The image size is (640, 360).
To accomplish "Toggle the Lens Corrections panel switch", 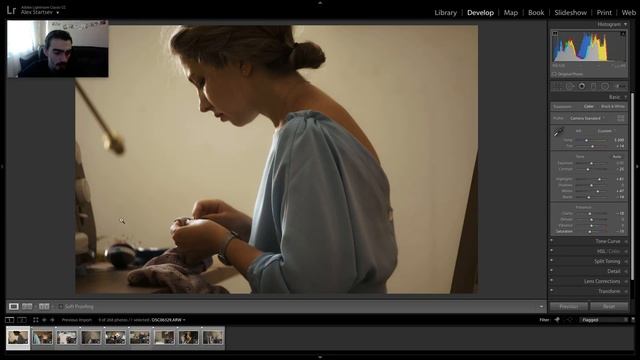I will point(551,280).
